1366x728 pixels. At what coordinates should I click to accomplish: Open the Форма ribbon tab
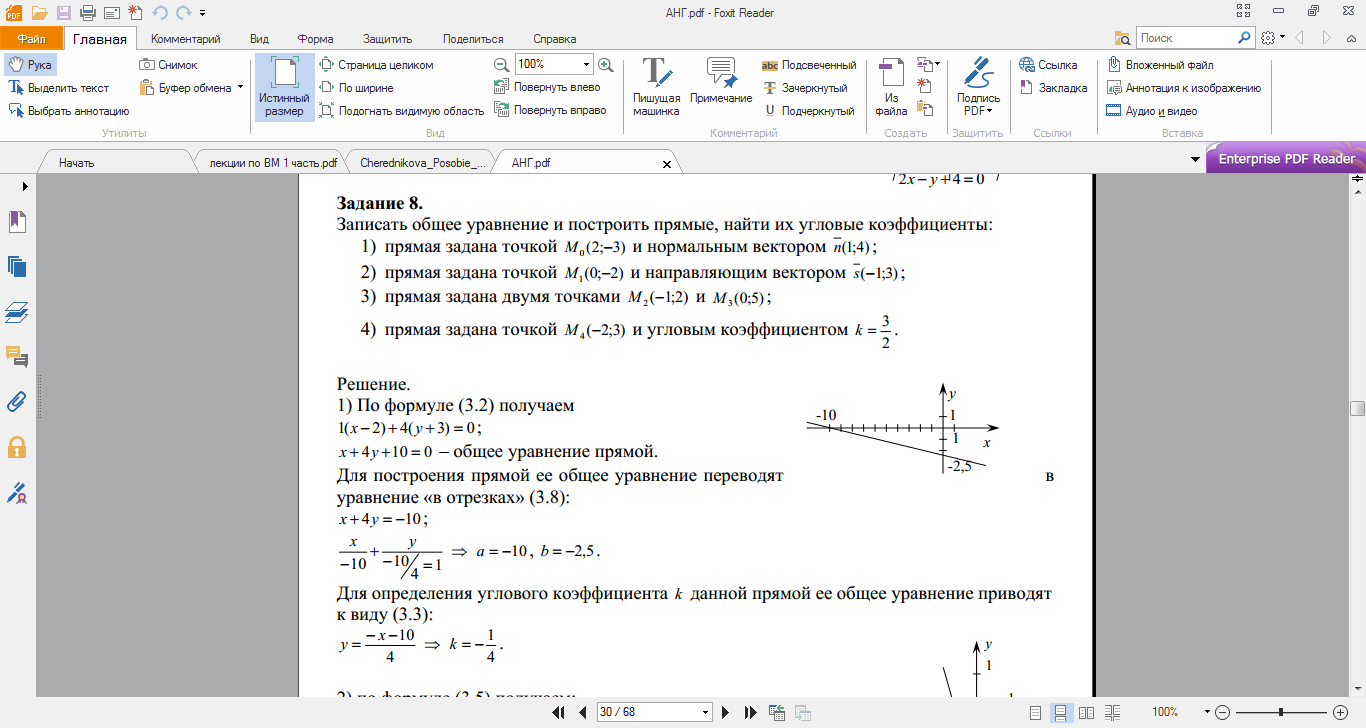(315, 39)
